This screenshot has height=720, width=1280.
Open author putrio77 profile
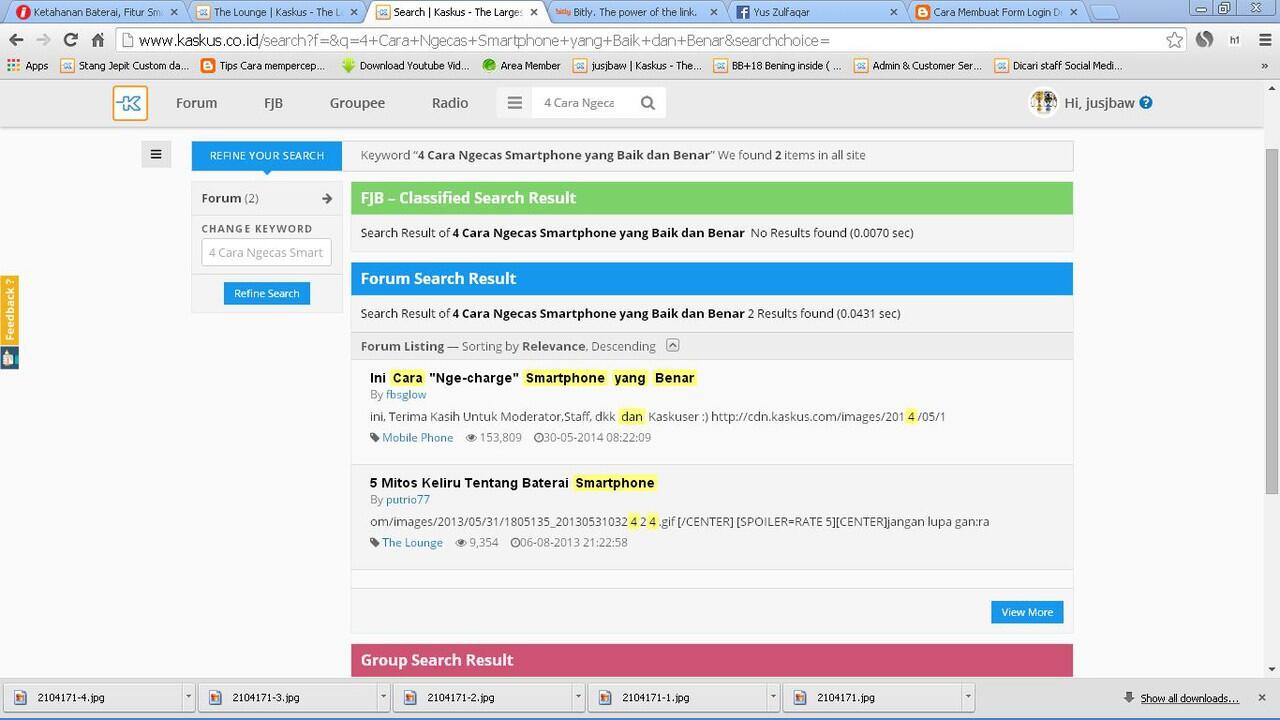click(408, 500)
